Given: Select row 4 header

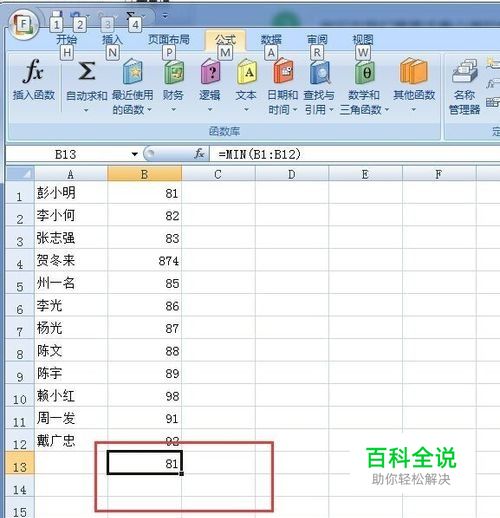Looking at the screenshot, I should tap(20, 260).
